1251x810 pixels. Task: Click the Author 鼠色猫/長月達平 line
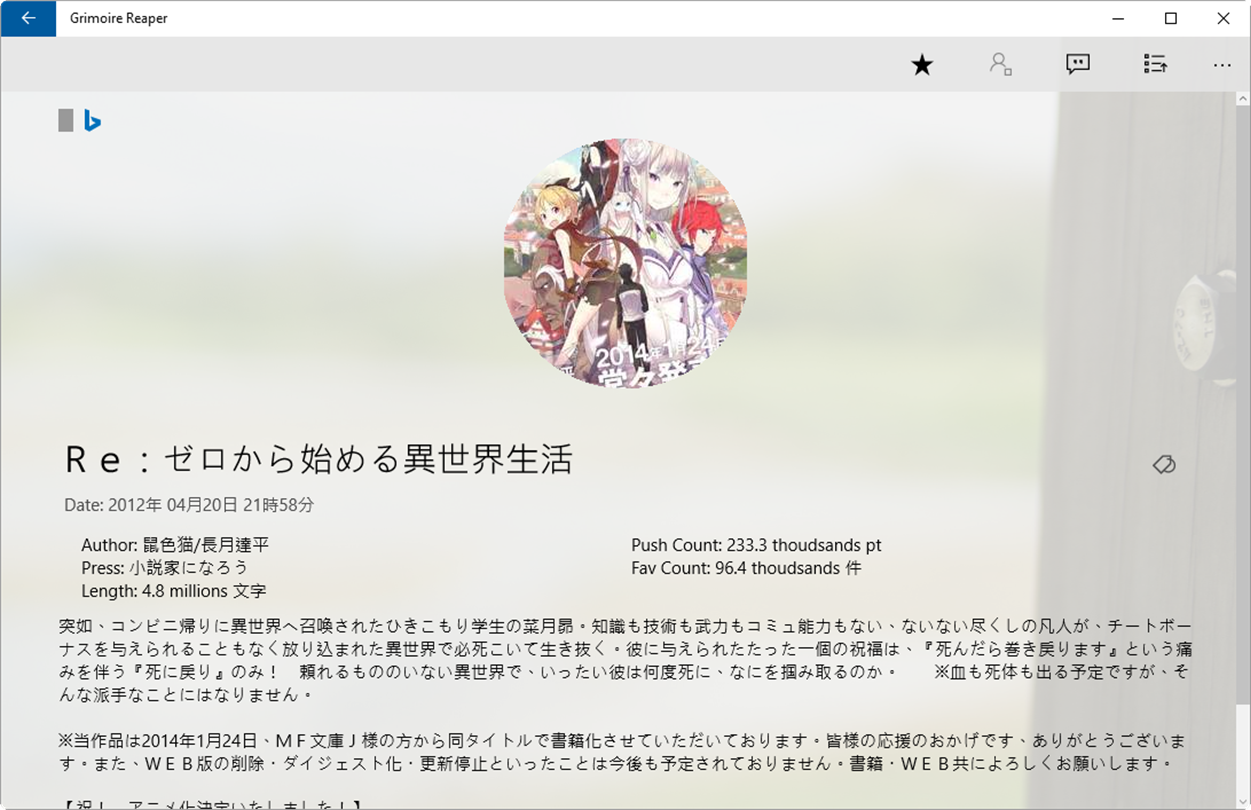pyautogui.click(x=175, y=545)
